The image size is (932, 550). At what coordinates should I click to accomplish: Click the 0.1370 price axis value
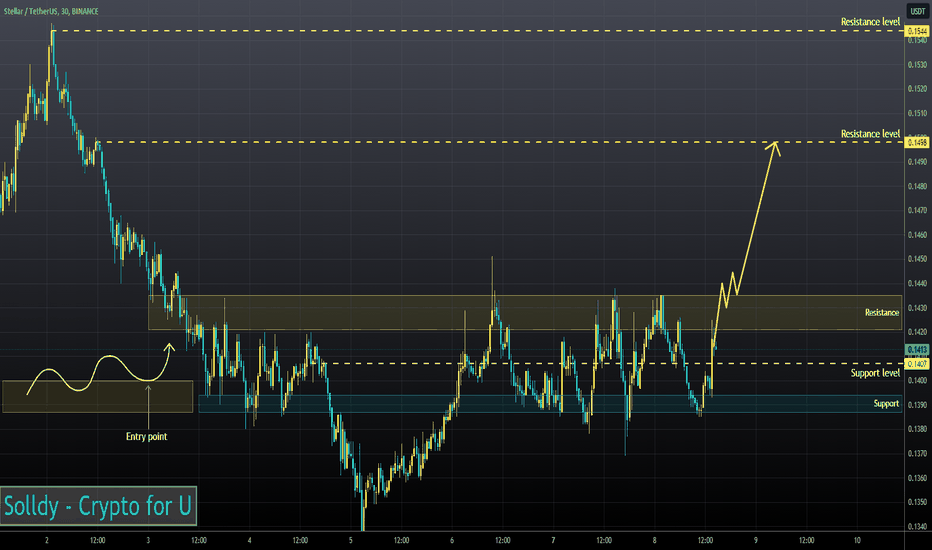pos(917,453)
